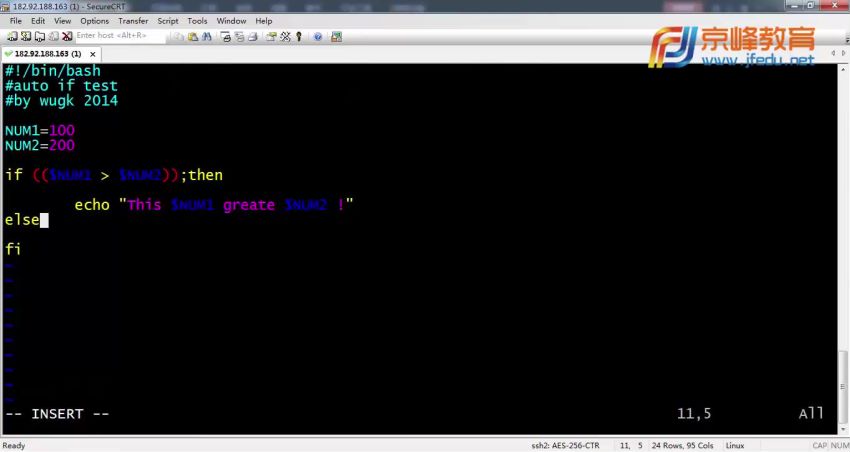The image size is (850, 452).
Task: Select the 182.92.188.163 (1) session tab
Action: click(x=45, y=53)
